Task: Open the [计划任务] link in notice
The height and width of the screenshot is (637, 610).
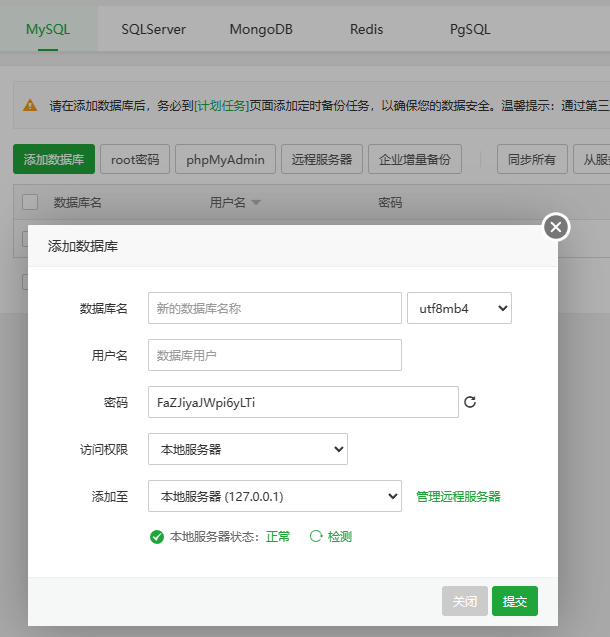Action: [x=221, y=106]
